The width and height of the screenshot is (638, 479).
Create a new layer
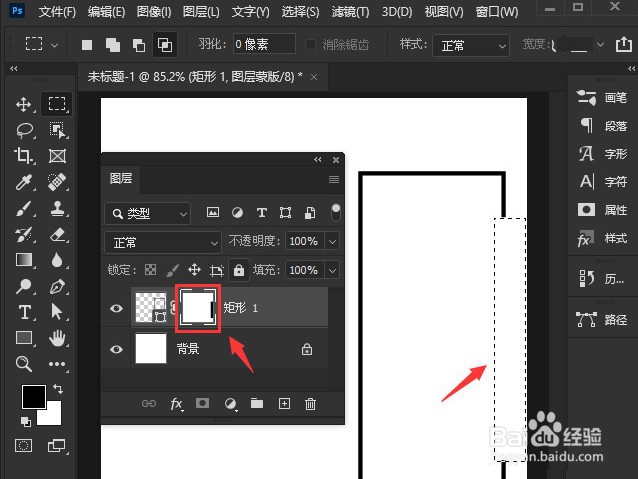tap(284, 403)
